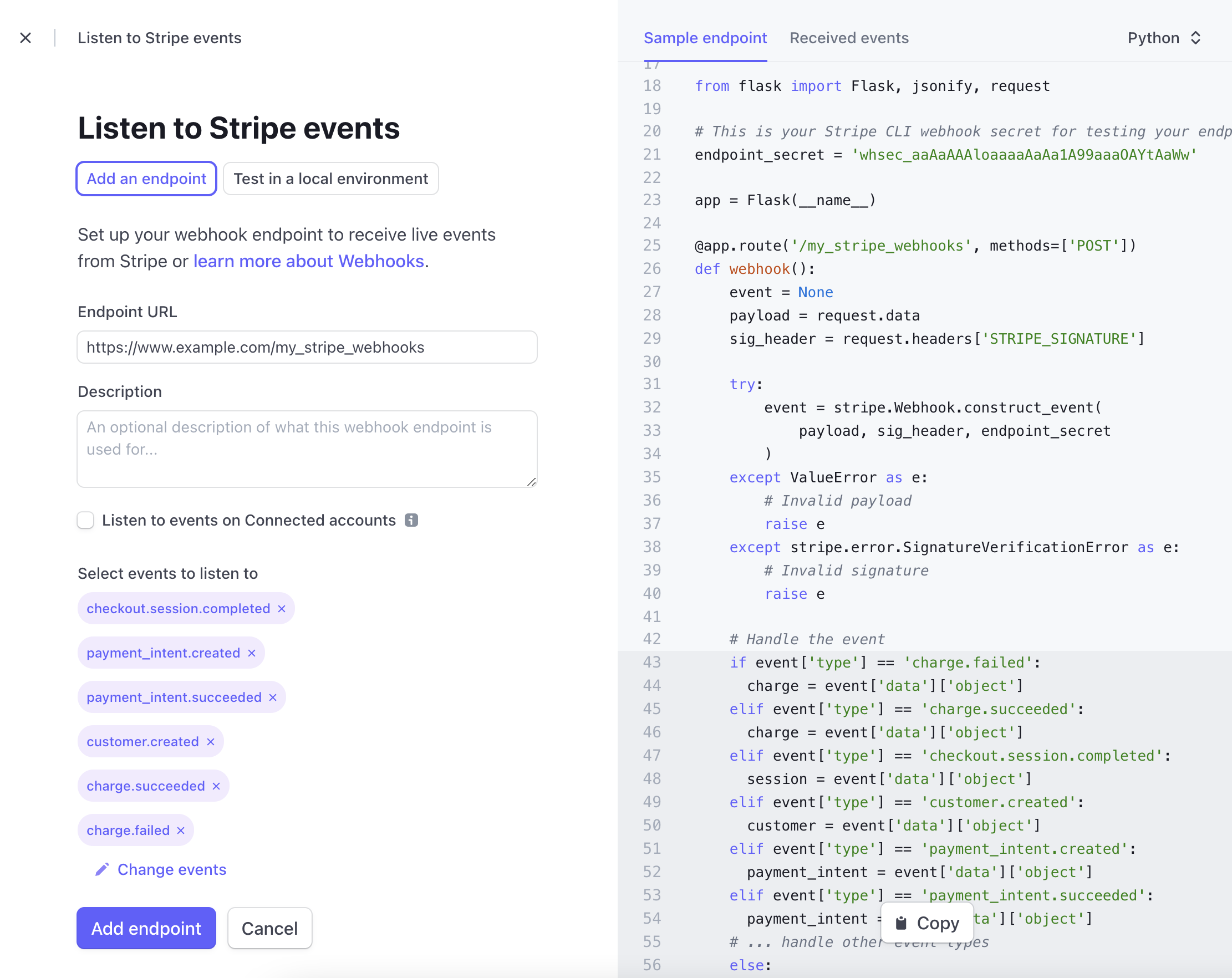
Task: Open the Python language dropdown
Action: (x=1162, y=38)
